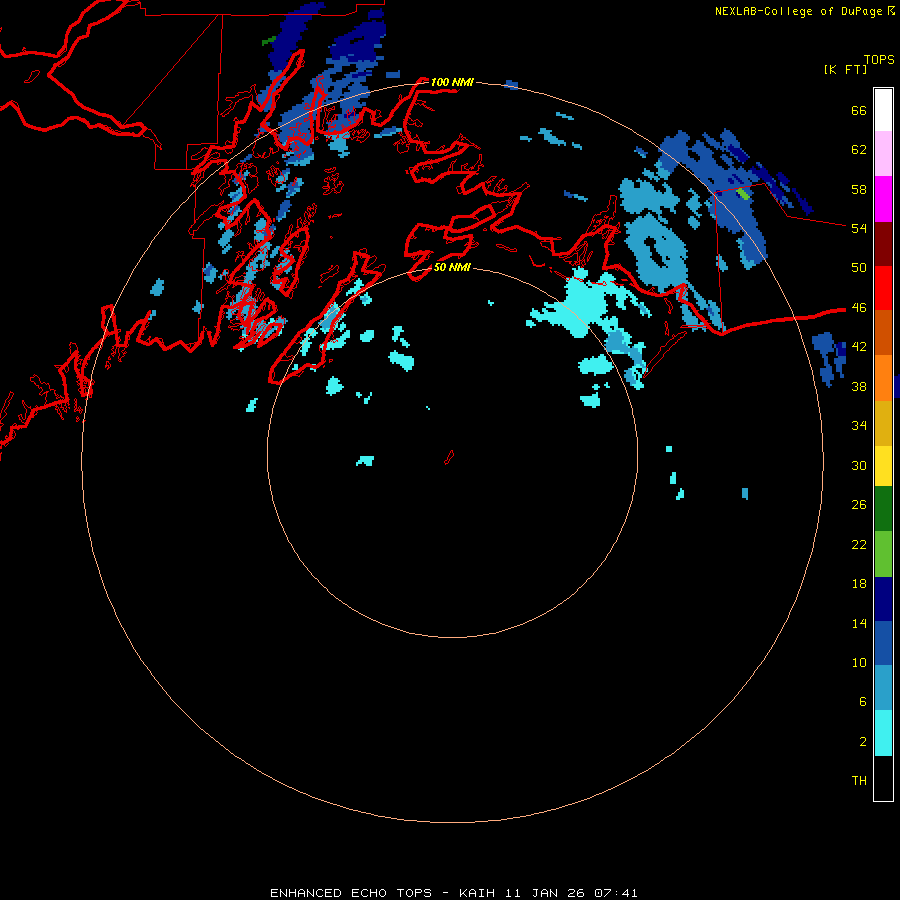Select the dark red 50-54 kft legend swatch
The image size is (900, 900).
click(x=883, y=244)
